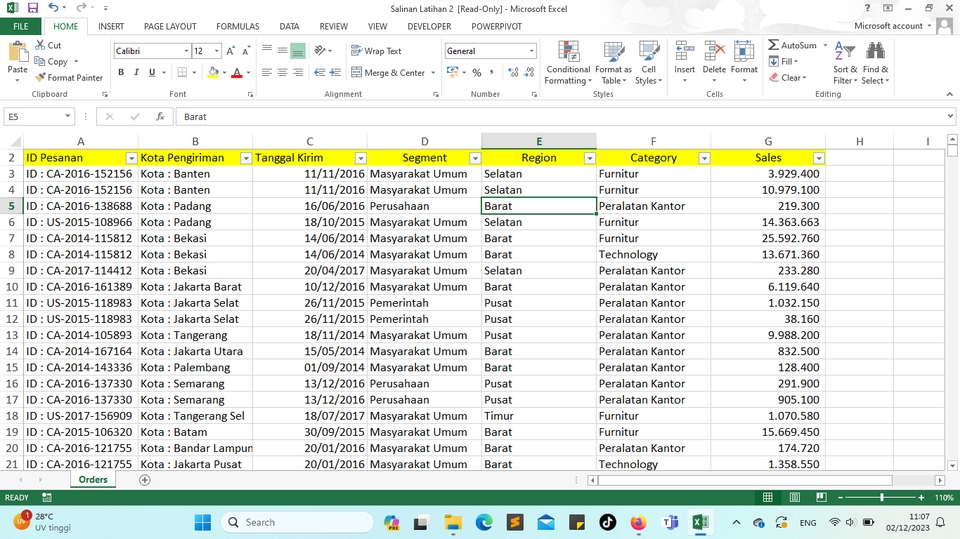960x539 pixels.
Task: Apply percent style formatting
Action: pyautogui.click(x=477, y=72)
